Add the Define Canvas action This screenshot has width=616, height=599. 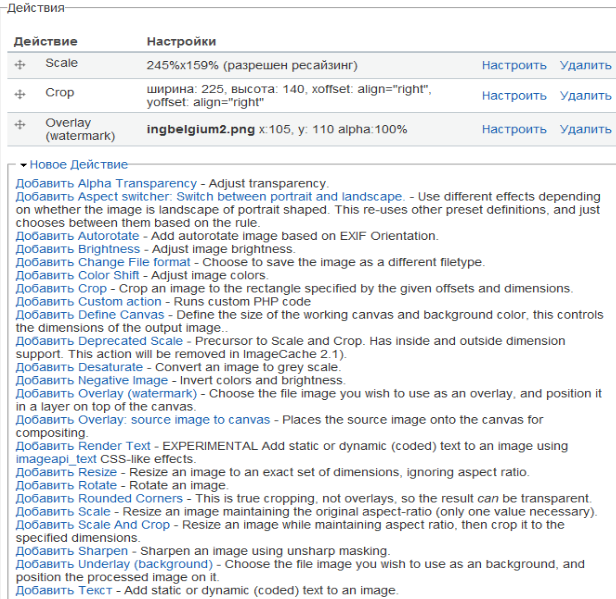(90, 315)
